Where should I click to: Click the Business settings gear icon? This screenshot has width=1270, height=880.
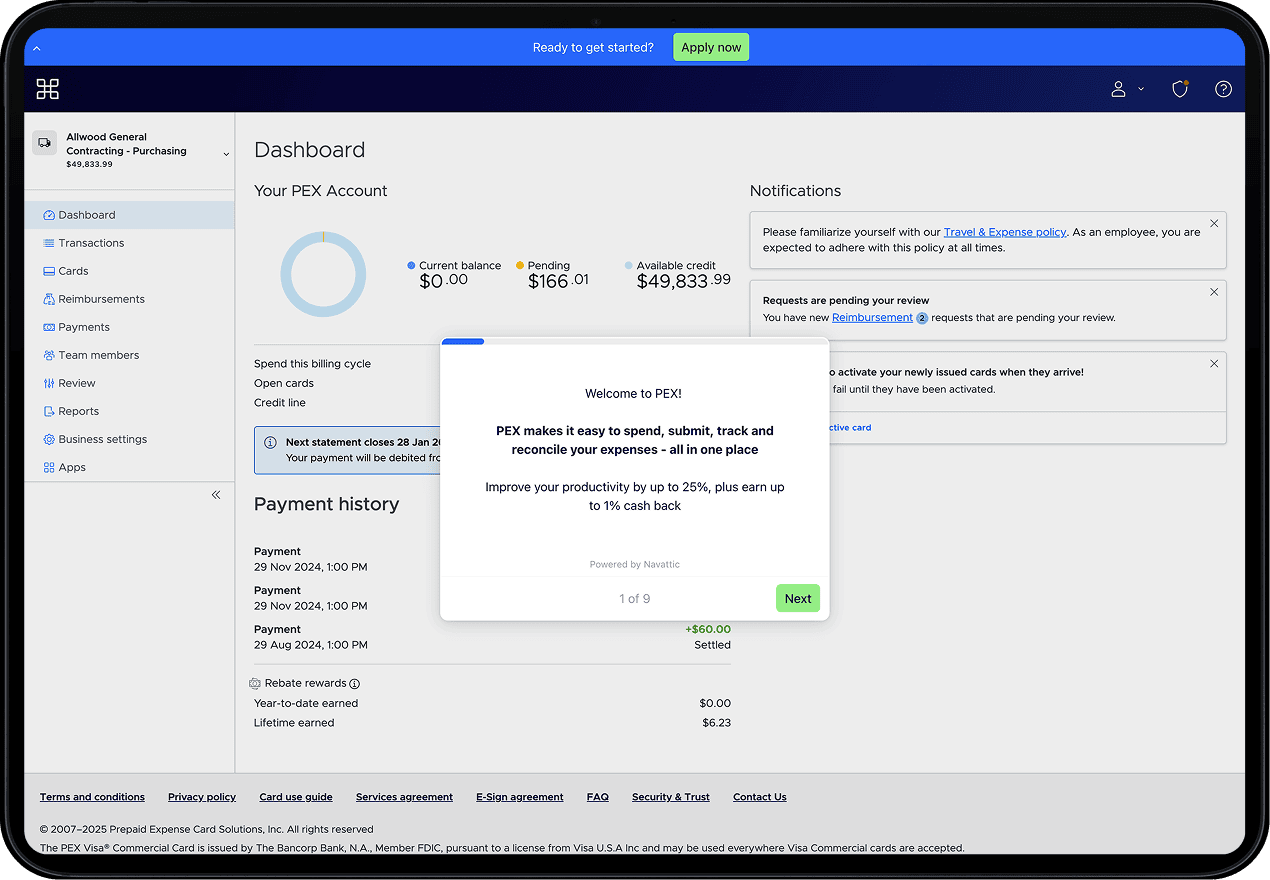tap(49, 439)
